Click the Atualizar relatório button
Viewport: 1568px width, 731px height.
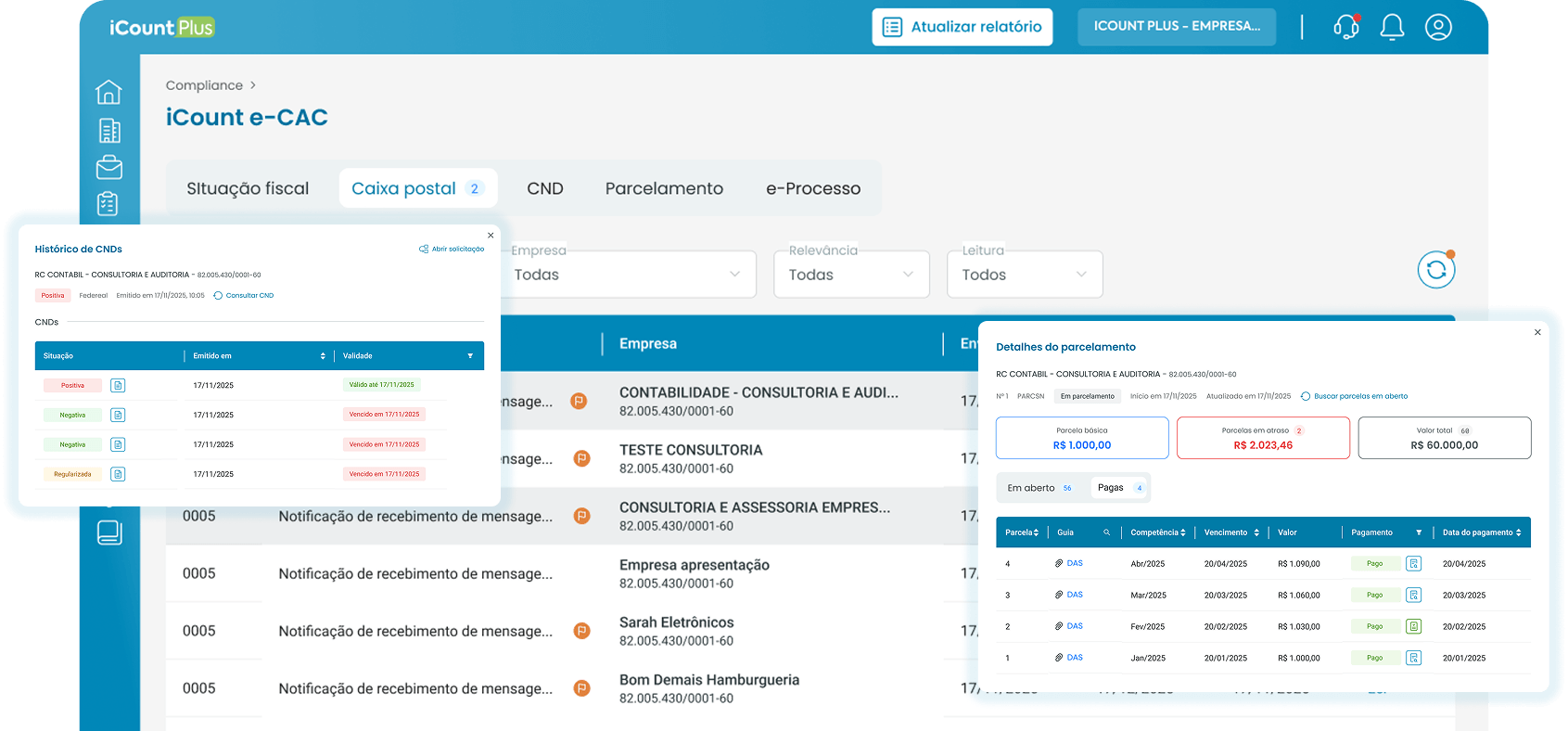pyautogui.click(x=962, y=27)
